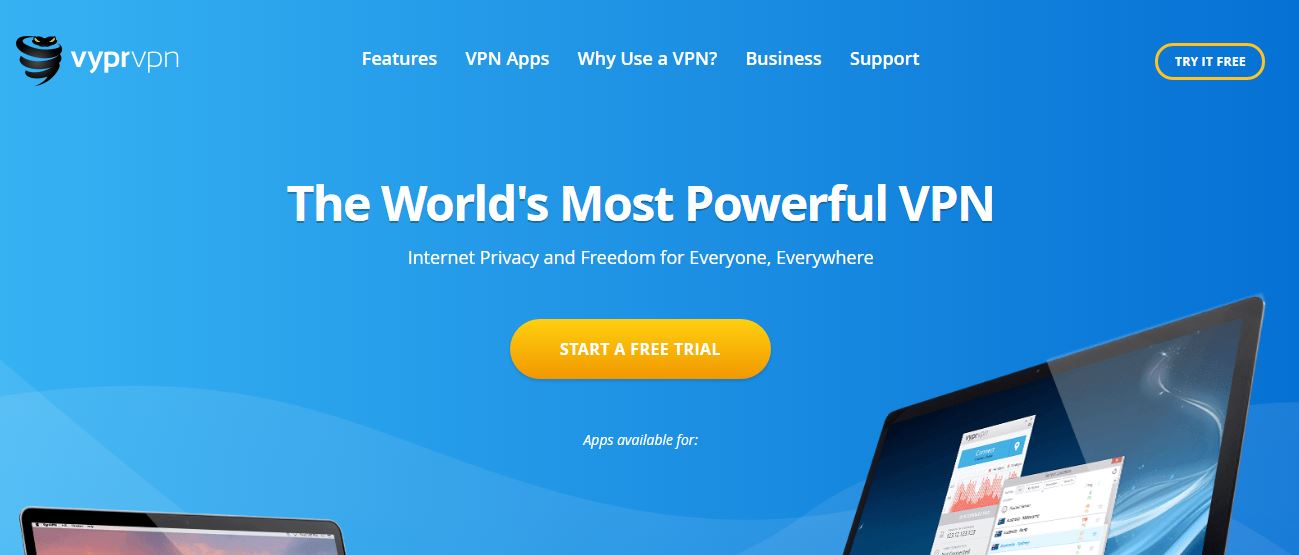1299x555 pixels.
Task: Click the VyprVPN snake logo icon
Action: click(x=40, y=59)
